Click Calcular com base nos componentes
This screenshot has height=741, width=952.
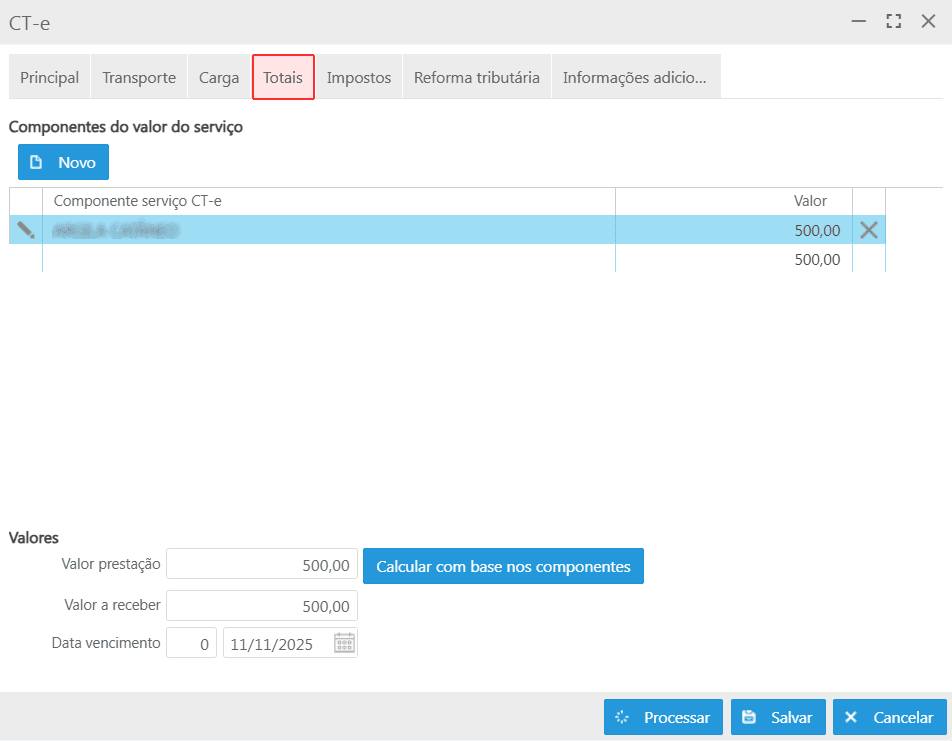click(503, 566)
